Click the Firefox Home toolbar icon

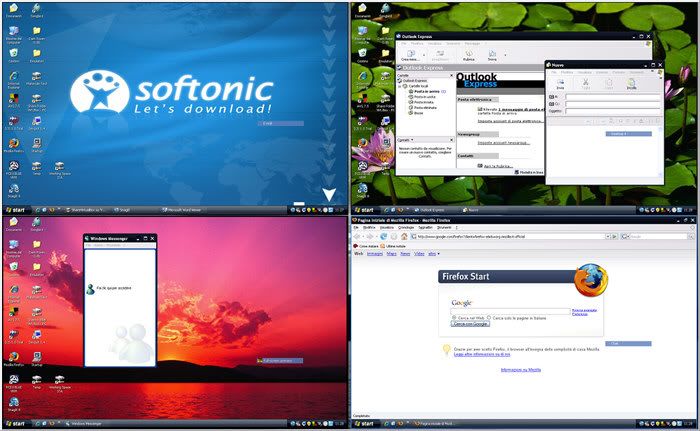coord(403,236)
